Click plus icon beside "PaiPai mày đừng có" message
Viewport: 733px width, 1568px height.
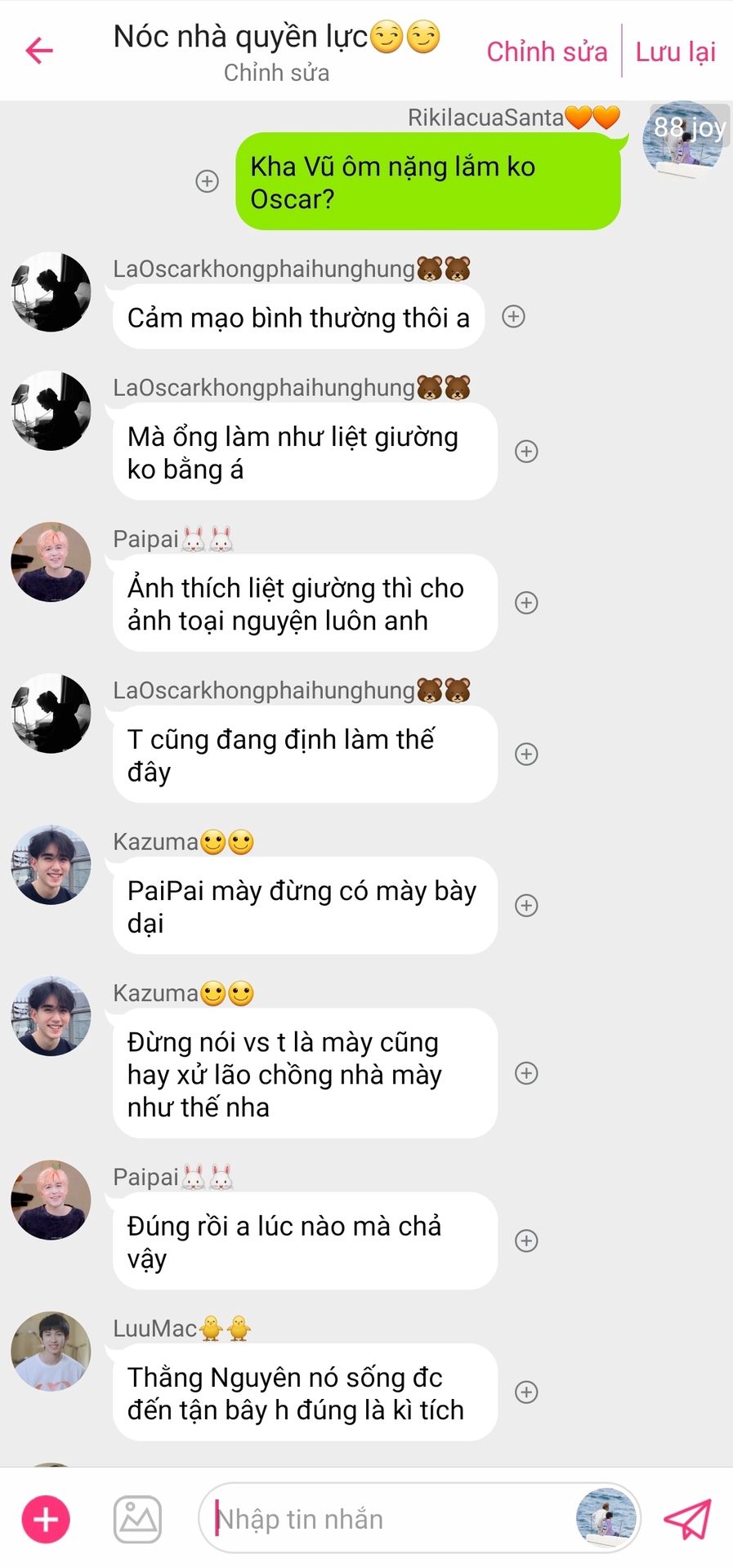(526, 906)
